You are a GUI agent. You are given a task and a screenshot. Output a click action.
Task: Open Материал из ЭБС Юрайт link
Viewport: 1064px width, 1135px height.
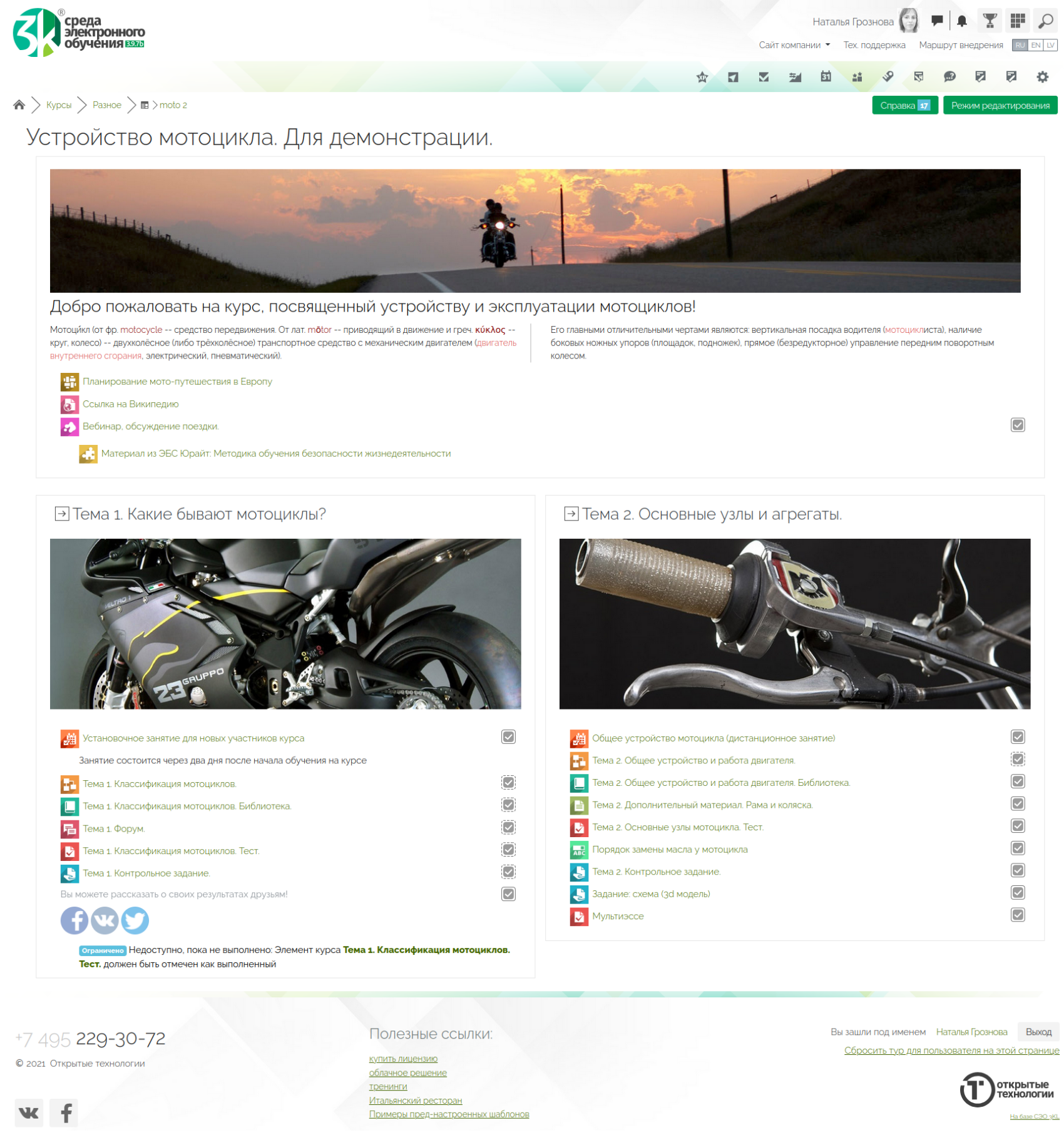click(x=276, y=454)
